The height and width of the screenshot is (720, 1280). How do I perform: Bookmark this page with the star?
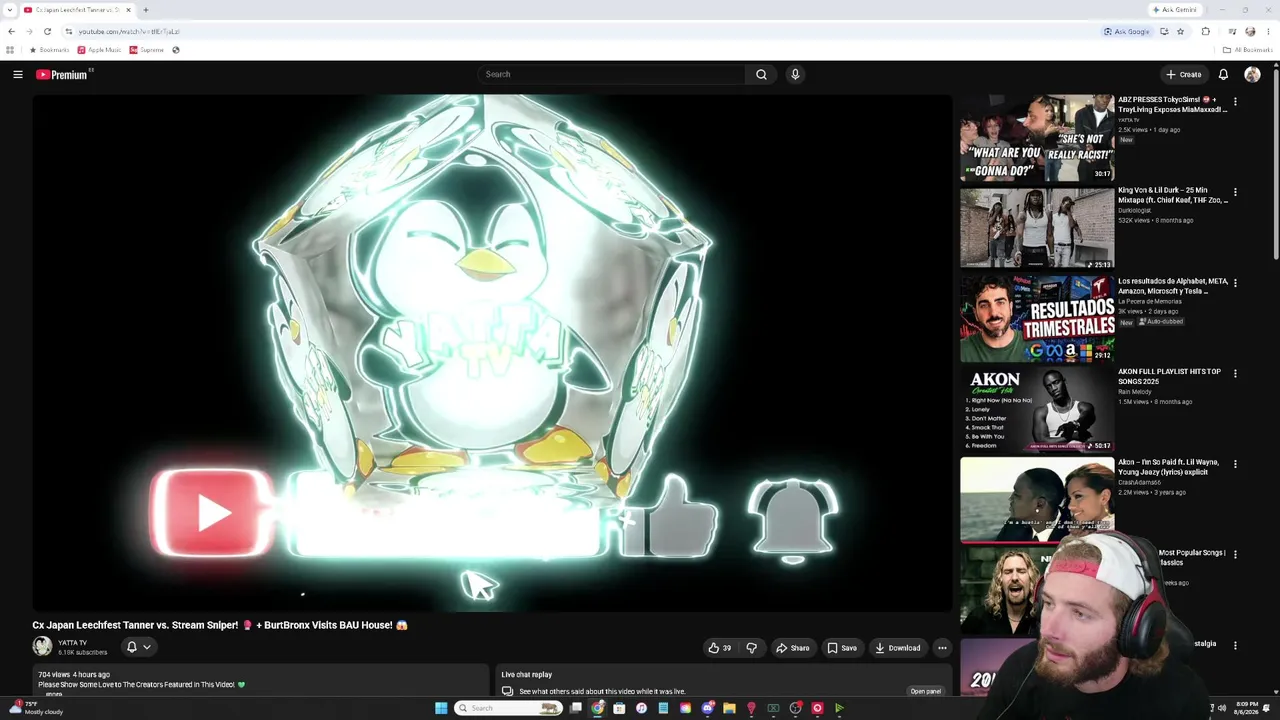pos(1180,31)
